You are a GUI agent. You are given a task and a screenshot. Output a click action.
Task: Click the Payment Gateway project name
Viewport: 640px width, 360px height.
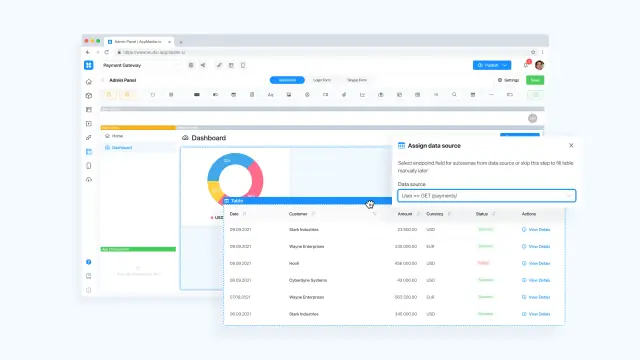[122, 65]
